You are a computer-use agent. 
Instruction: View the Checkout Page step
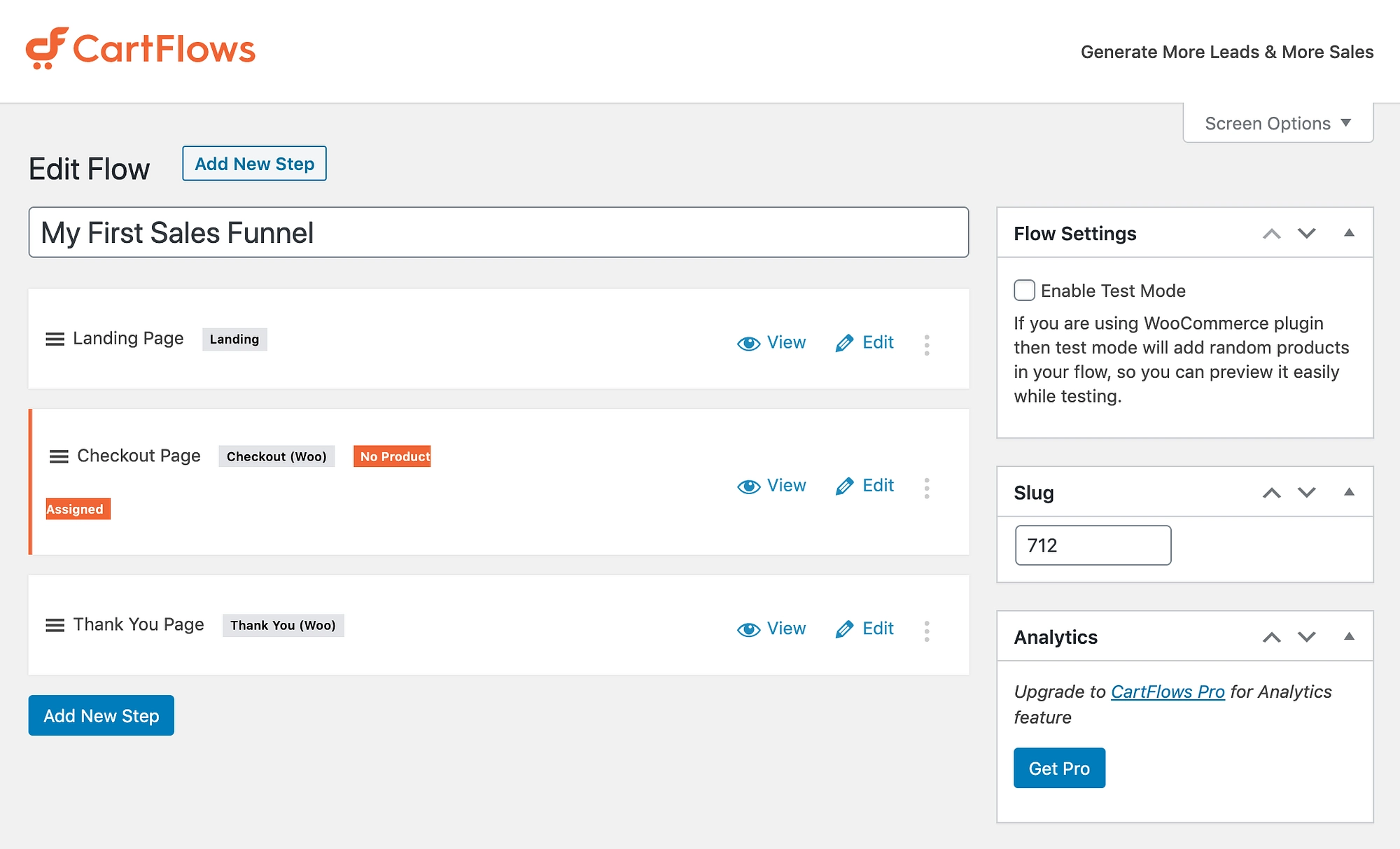pyautogui.click(x=771, y=486)
